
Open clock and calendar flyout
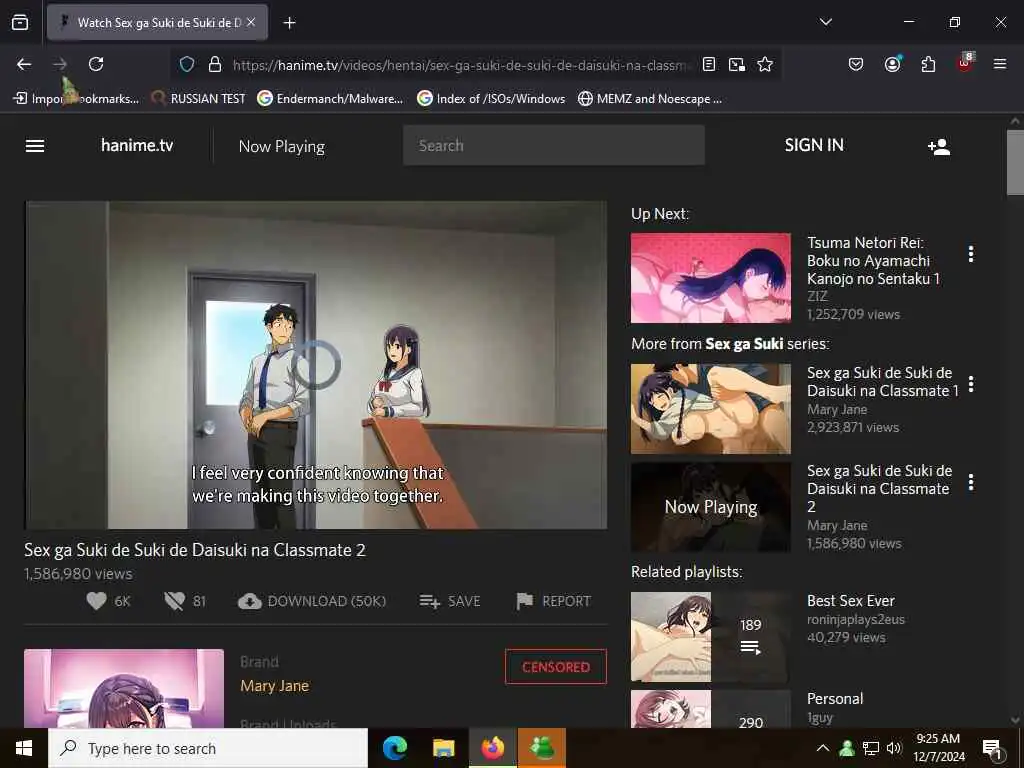coord(938,748)
